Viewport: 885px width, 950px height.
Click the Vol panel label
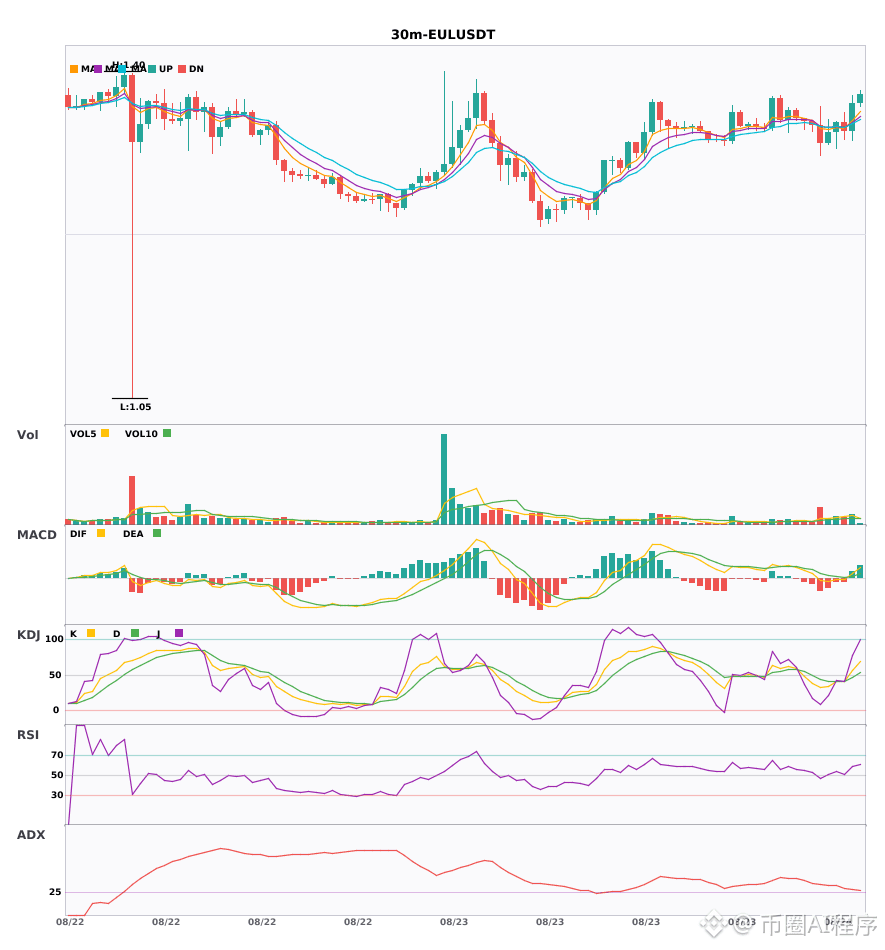[27, 435]
